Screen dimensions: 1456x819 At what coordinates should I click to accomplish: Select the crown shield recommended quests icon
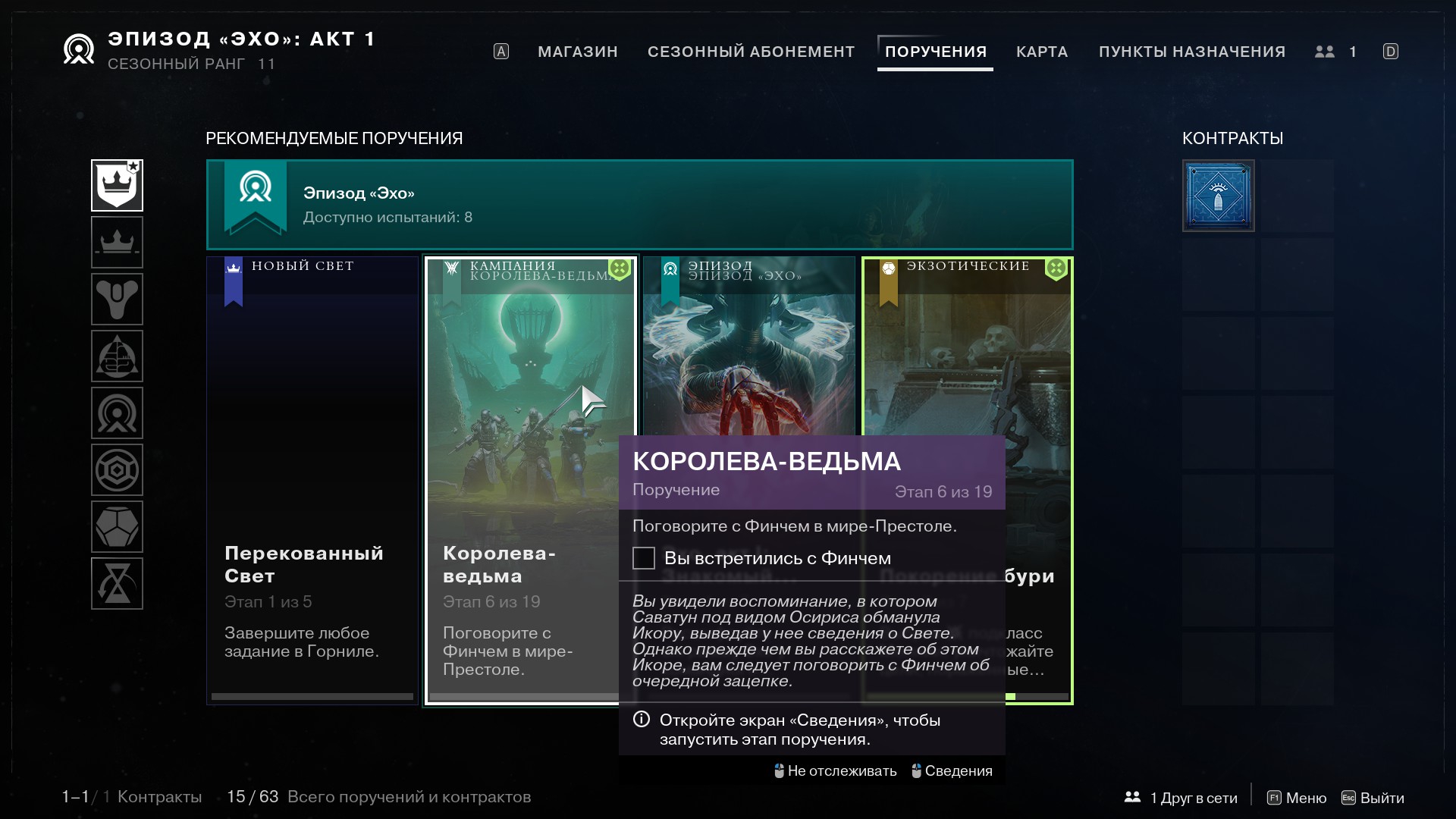coord(117,185)
